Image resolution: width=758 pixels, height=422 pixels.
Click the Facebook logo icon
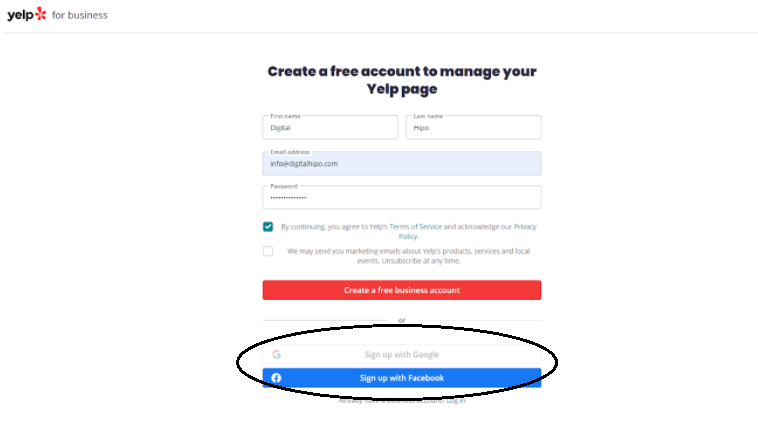[276, 378]
